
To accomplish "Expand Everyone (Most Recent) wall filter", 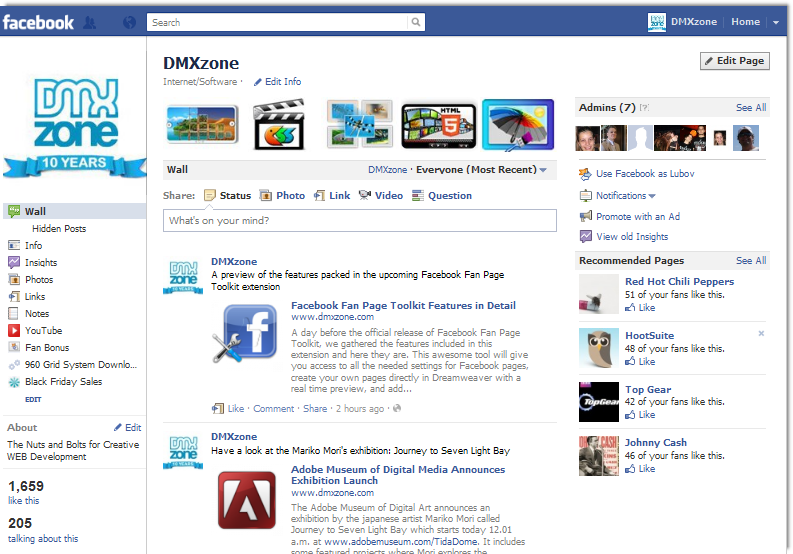I will (x=481, y=169).
